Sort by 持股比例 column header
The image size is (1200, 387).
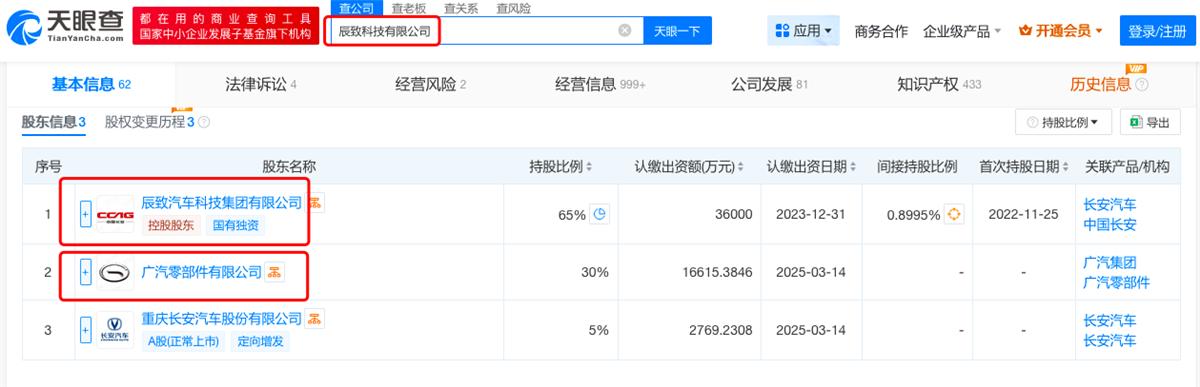coord(561,165)
